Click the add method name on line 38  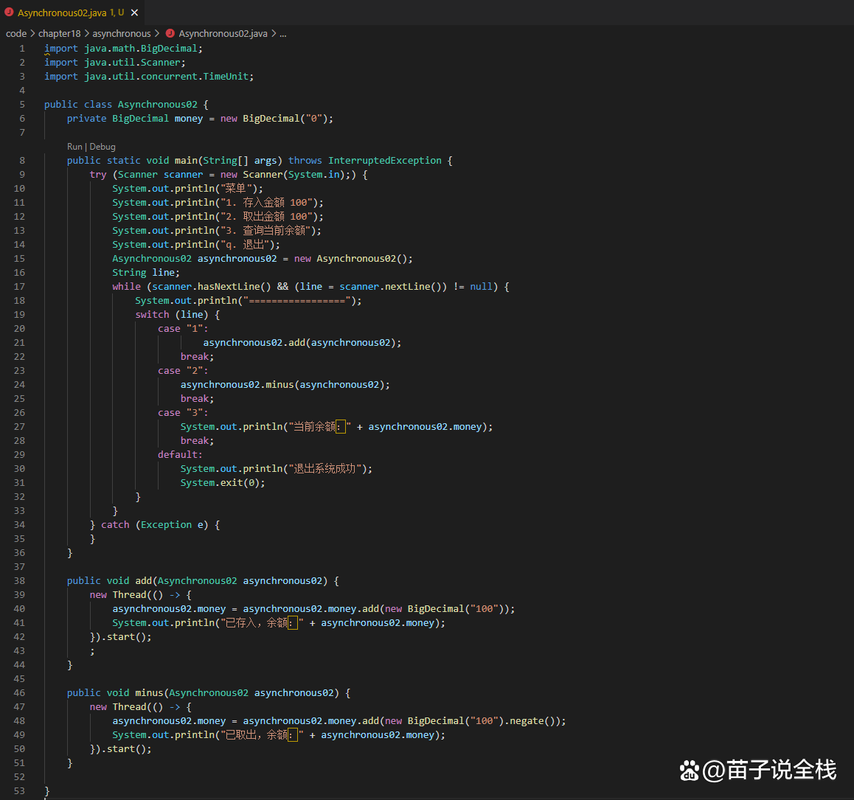click(143, 580)
